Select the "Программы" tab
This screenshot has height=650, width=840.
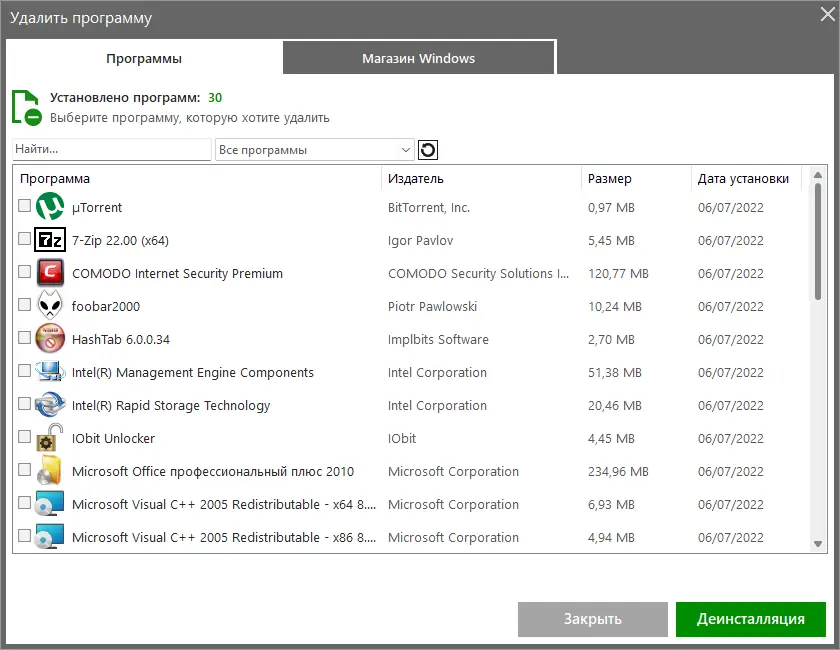pos(144,58)
